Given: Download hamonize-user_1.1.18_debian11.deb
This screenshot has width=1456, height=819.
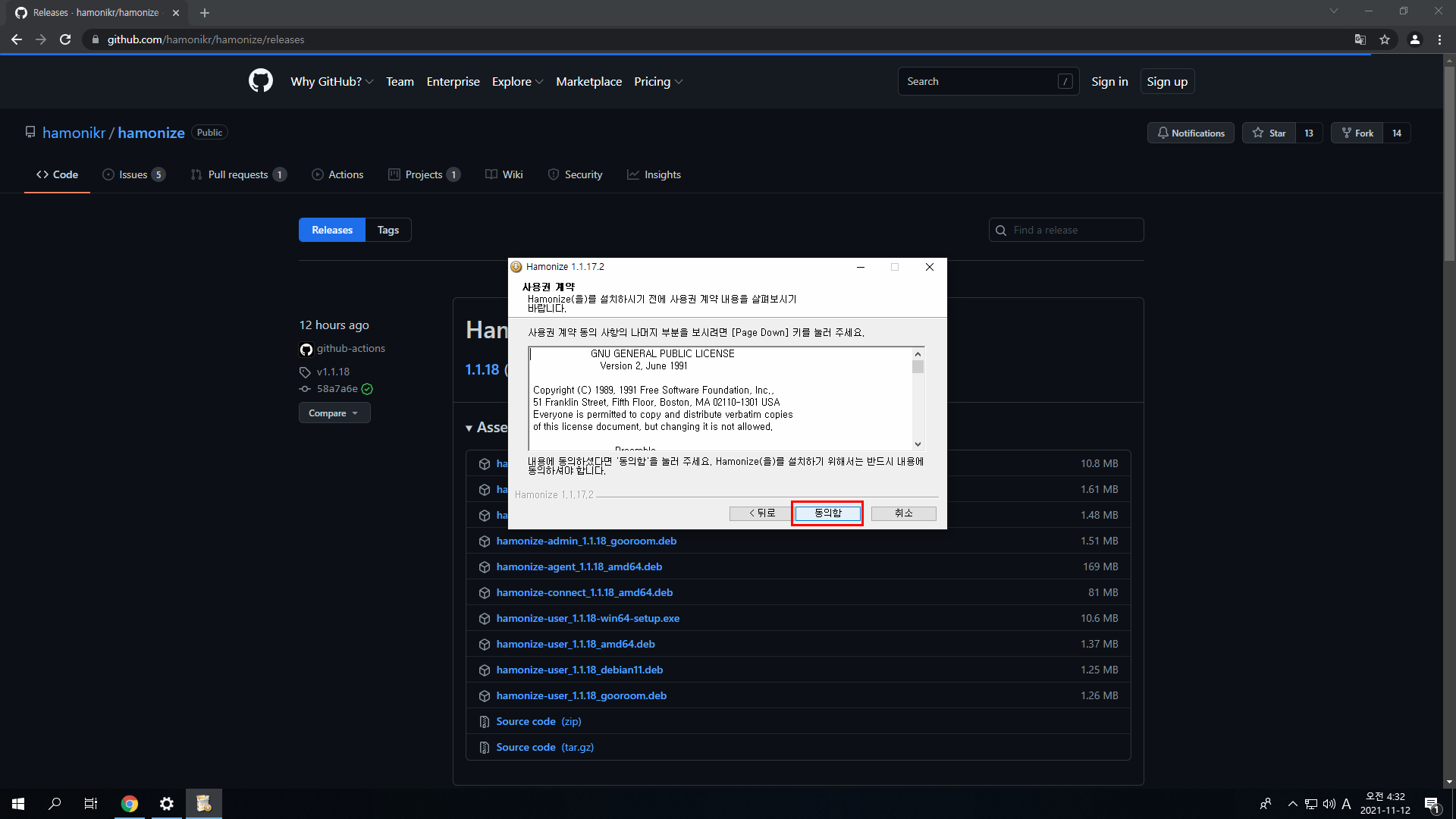Looking at the screenshot, I should pyautogui.click(x=579, y=670).
